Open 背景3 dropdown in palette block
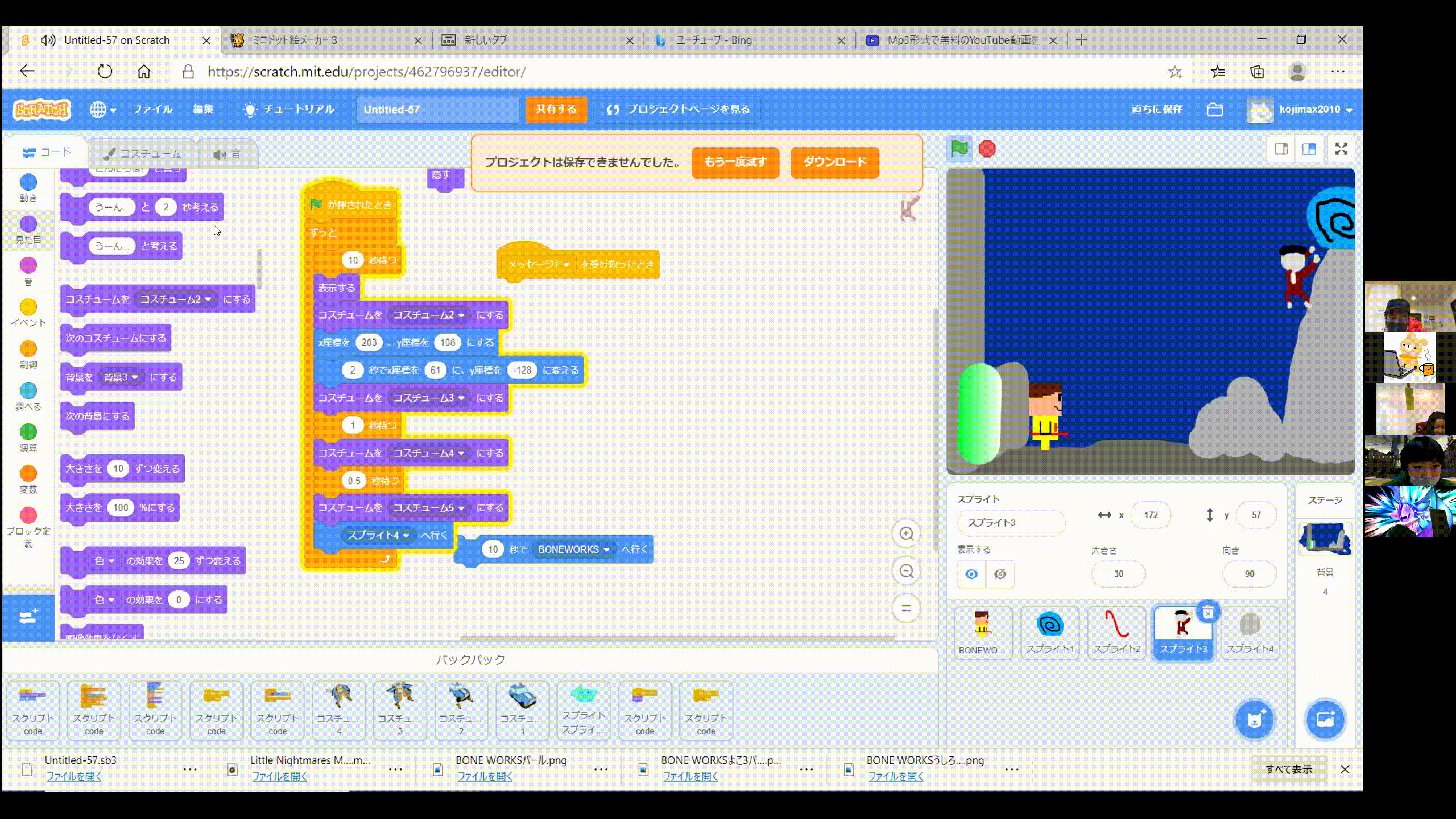The image size is (1456, 819). (121, 377)
